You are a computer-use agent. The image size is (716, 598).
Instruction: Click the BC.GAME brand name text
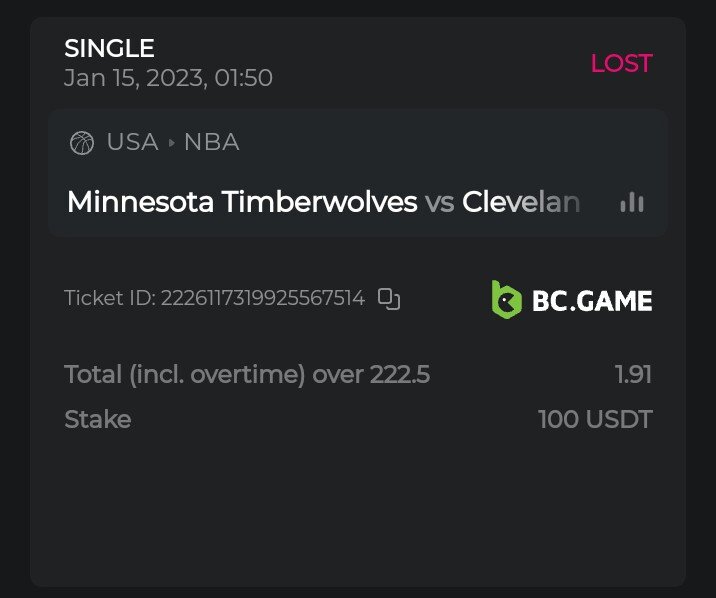pos(592,300)
